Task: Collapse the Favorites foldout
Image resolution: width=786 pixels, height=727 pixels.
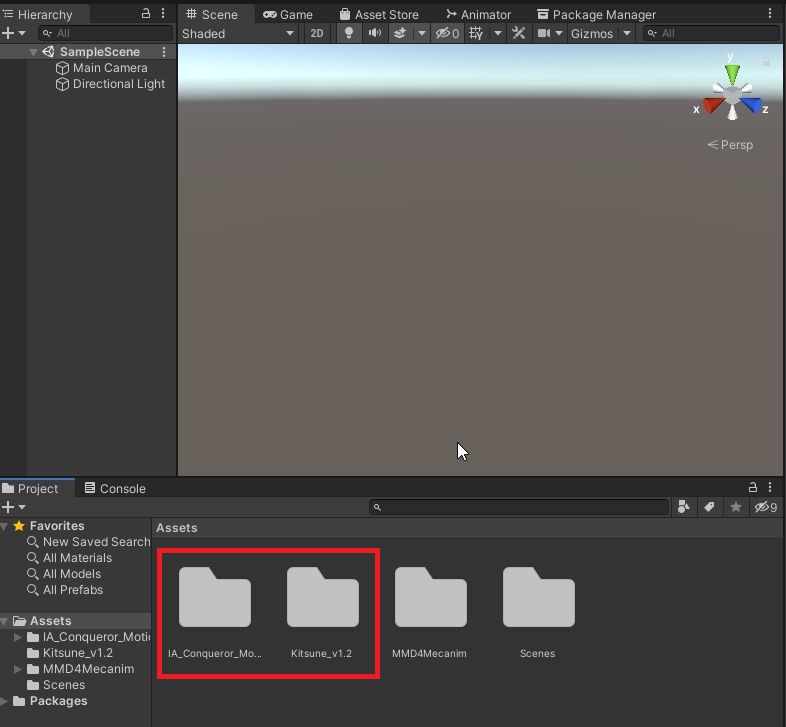Action: tap(4, 526)
